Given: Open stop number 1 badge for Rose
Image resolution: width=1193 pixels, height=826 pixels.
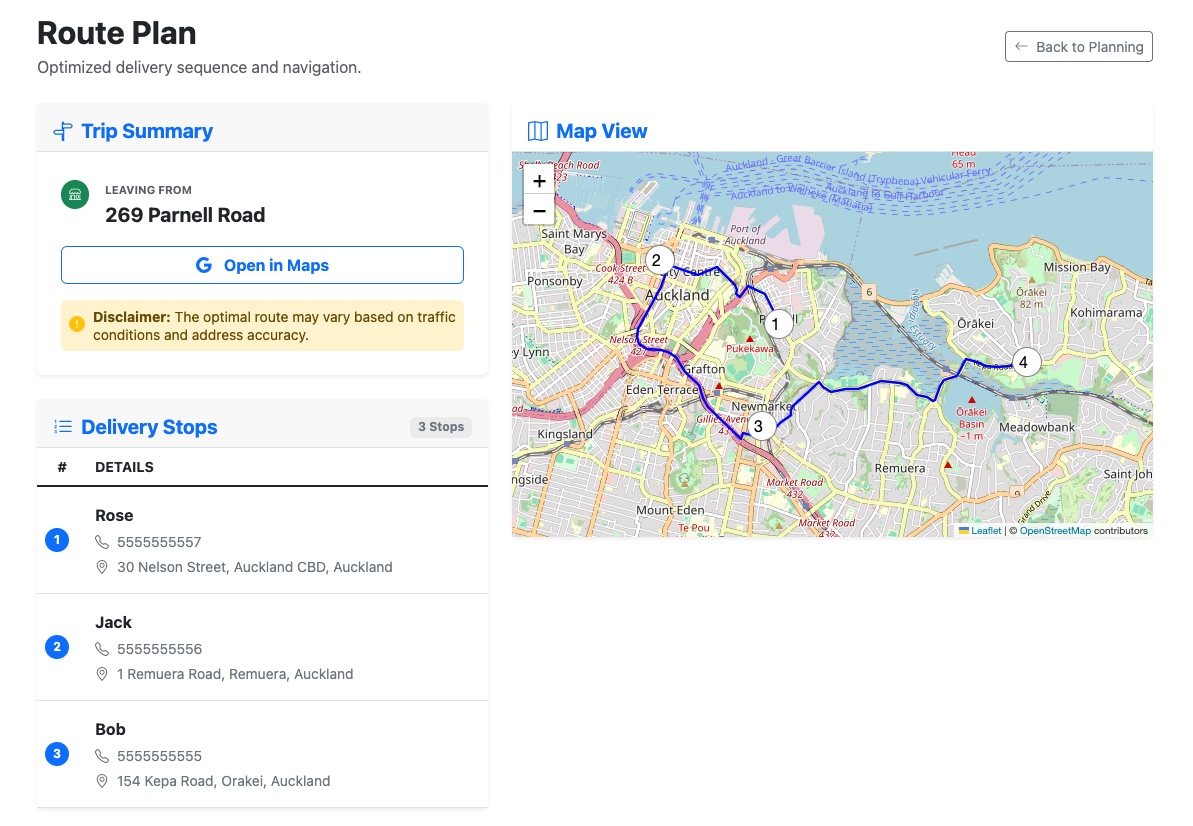Looking at the screenshot, I should point(57,540).
